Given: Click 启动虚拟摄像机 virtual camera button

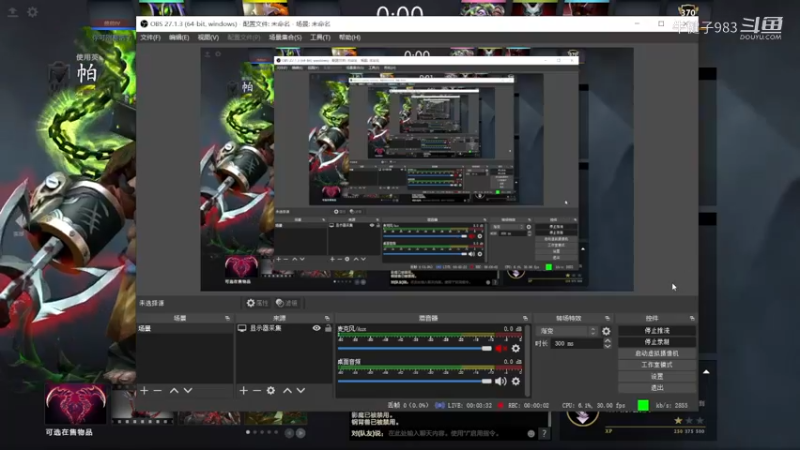Looking at the screenshot, I should pos(657,353).
